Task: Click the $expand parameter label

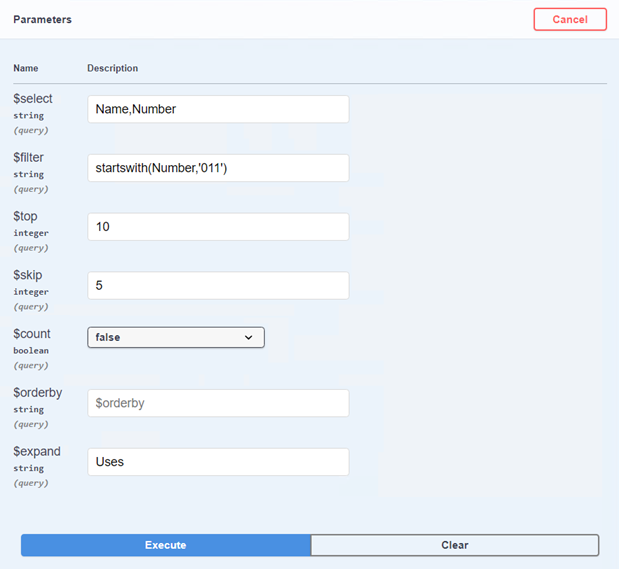Action: (x=37, y=451)
